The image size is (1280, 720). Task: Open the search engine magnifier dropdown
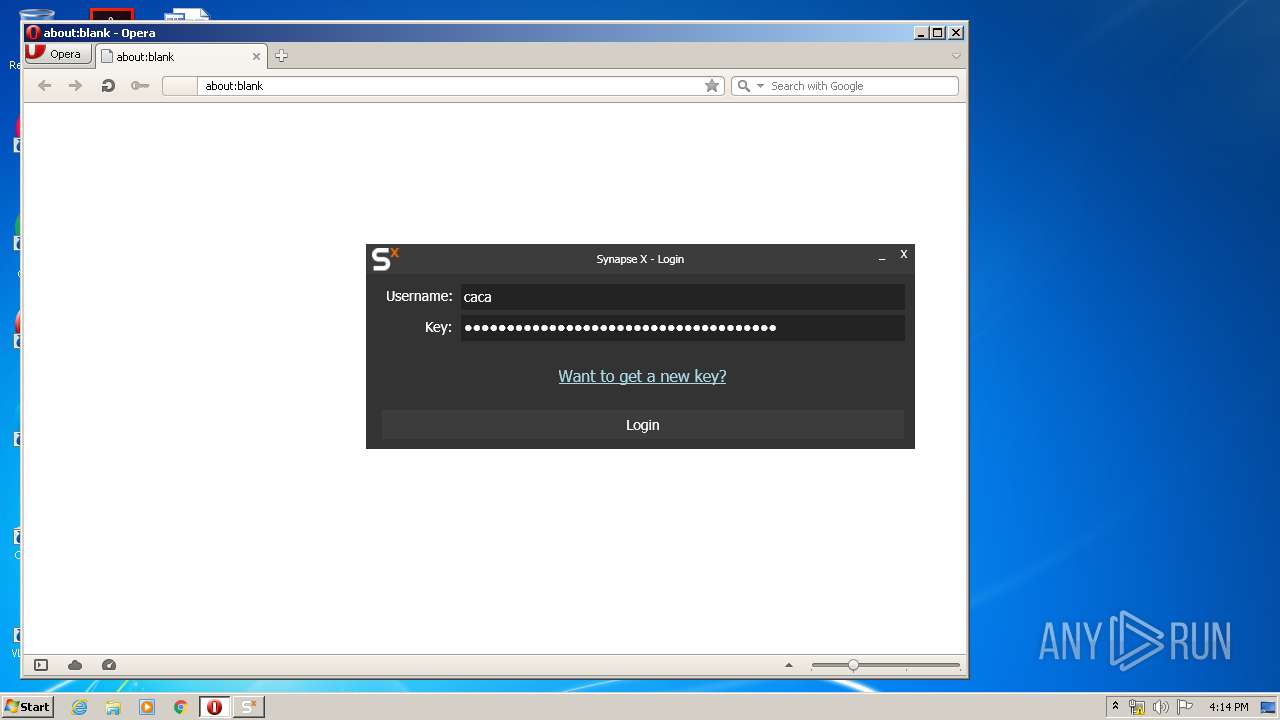(750, 86)
